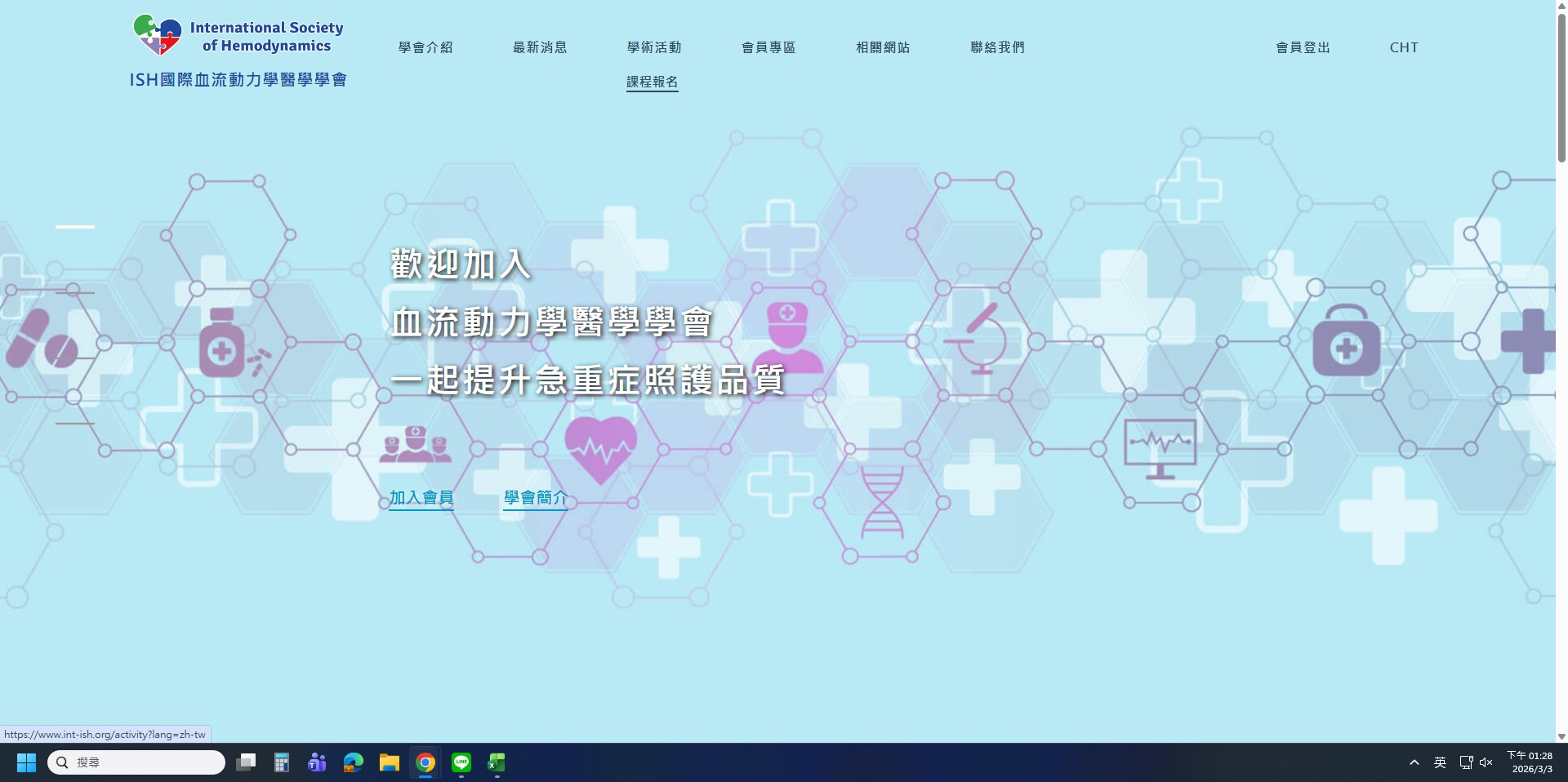
Task: Open the 學會簡介 link
Action: [x=536, y=497]
